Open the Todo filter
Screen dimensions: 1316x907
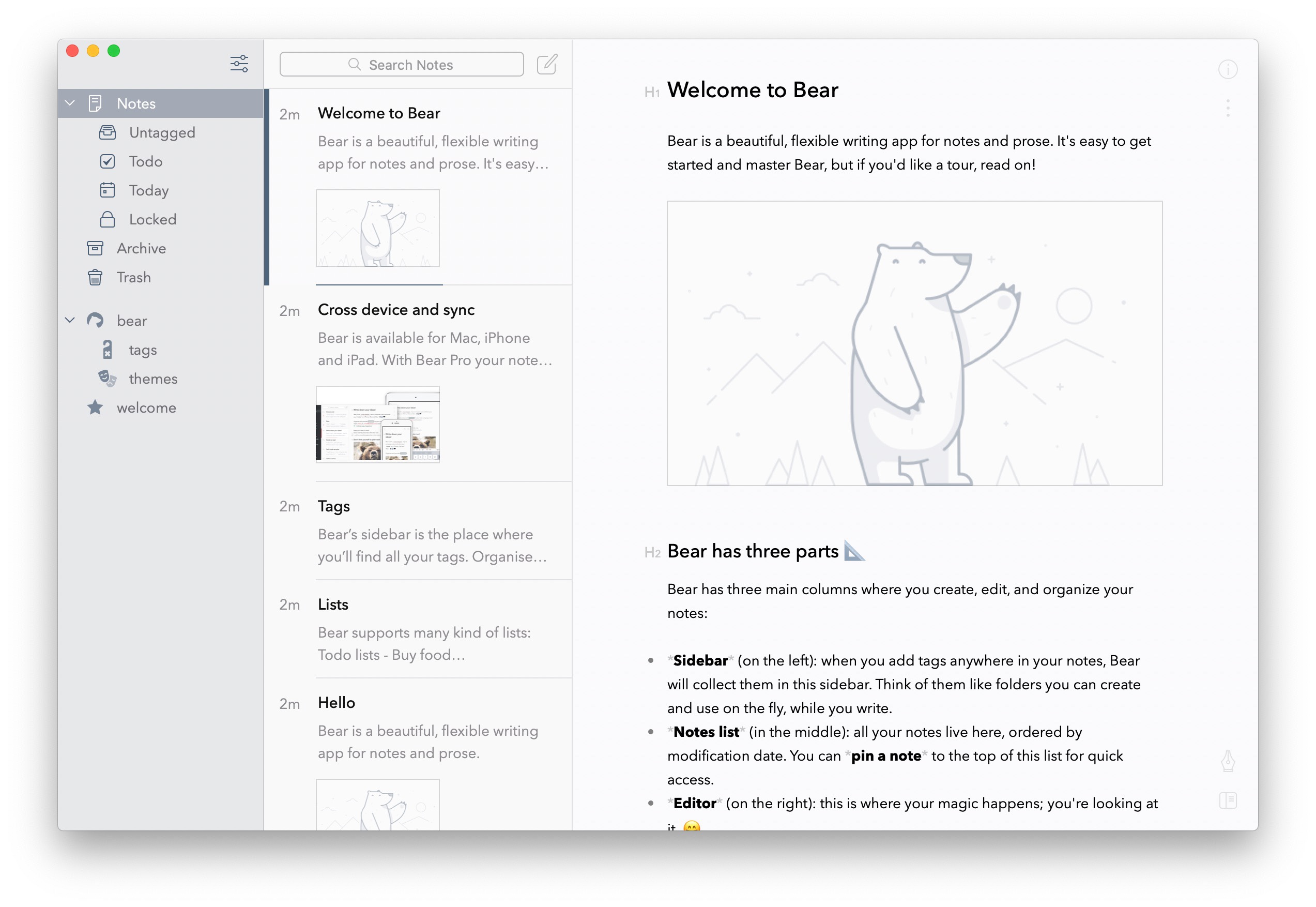(145, 161)
